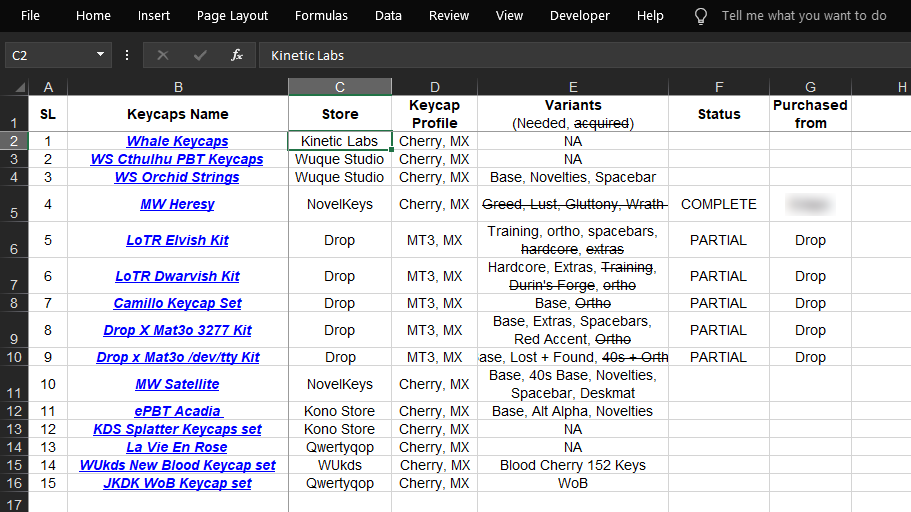Open the Drop X Mat3o 3277 Kit link
Image resolution: width=911 pixels, height=512 pixels.
[x=177, y=330]
